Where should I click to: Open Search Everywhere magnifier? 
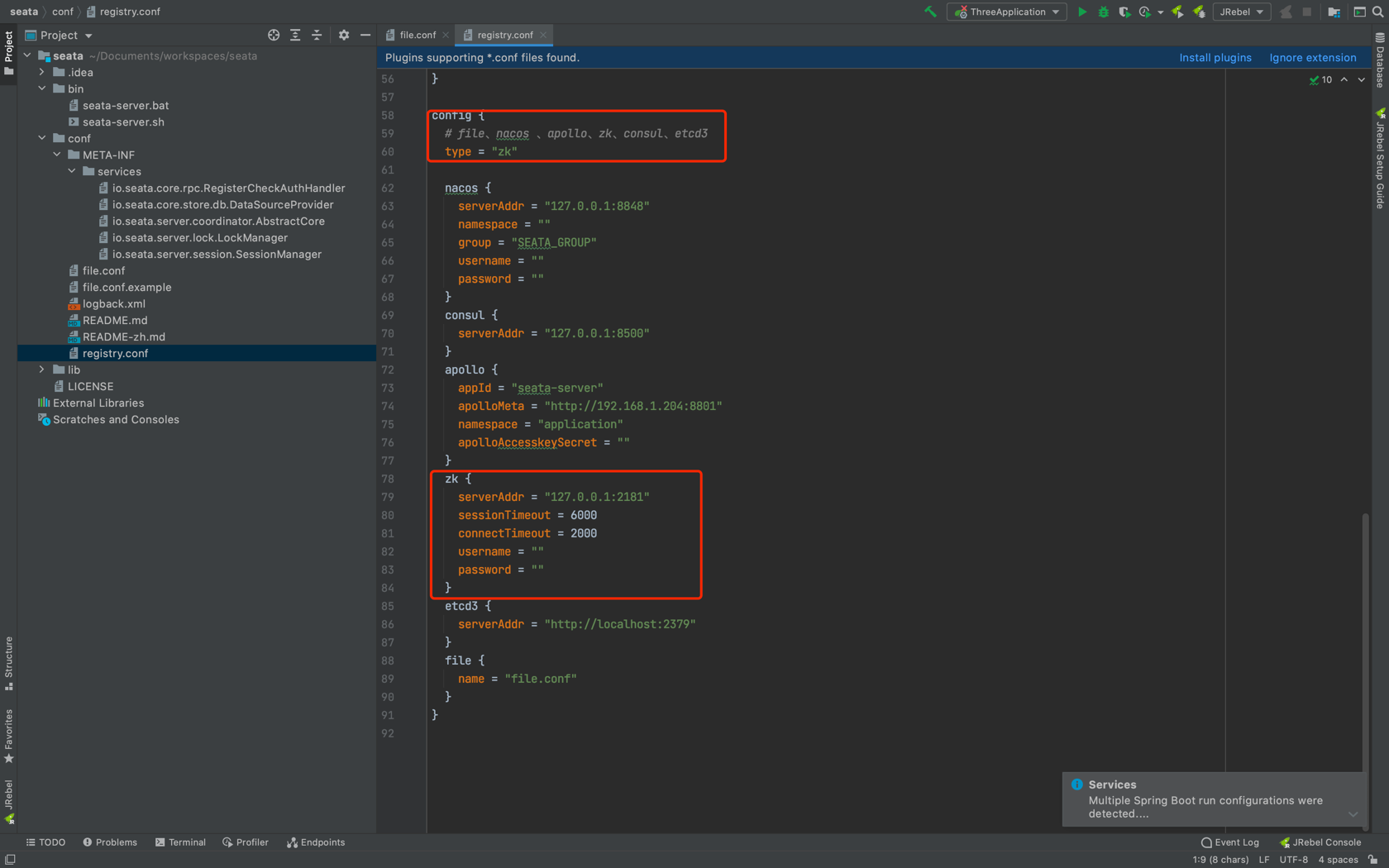1378,12
